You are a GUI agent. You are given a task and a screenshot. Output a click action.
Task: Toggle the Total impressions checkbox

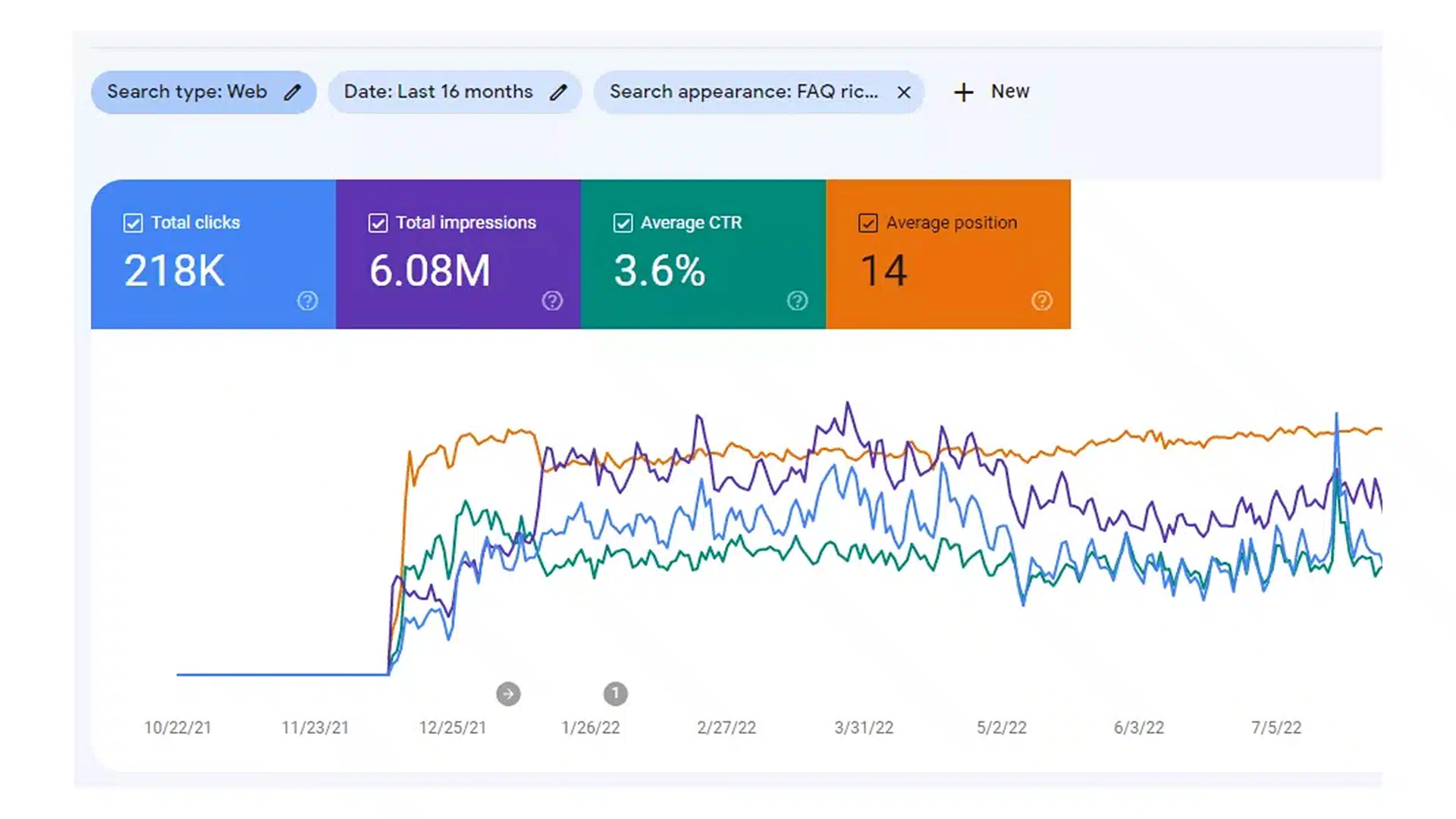click(378, 222)
